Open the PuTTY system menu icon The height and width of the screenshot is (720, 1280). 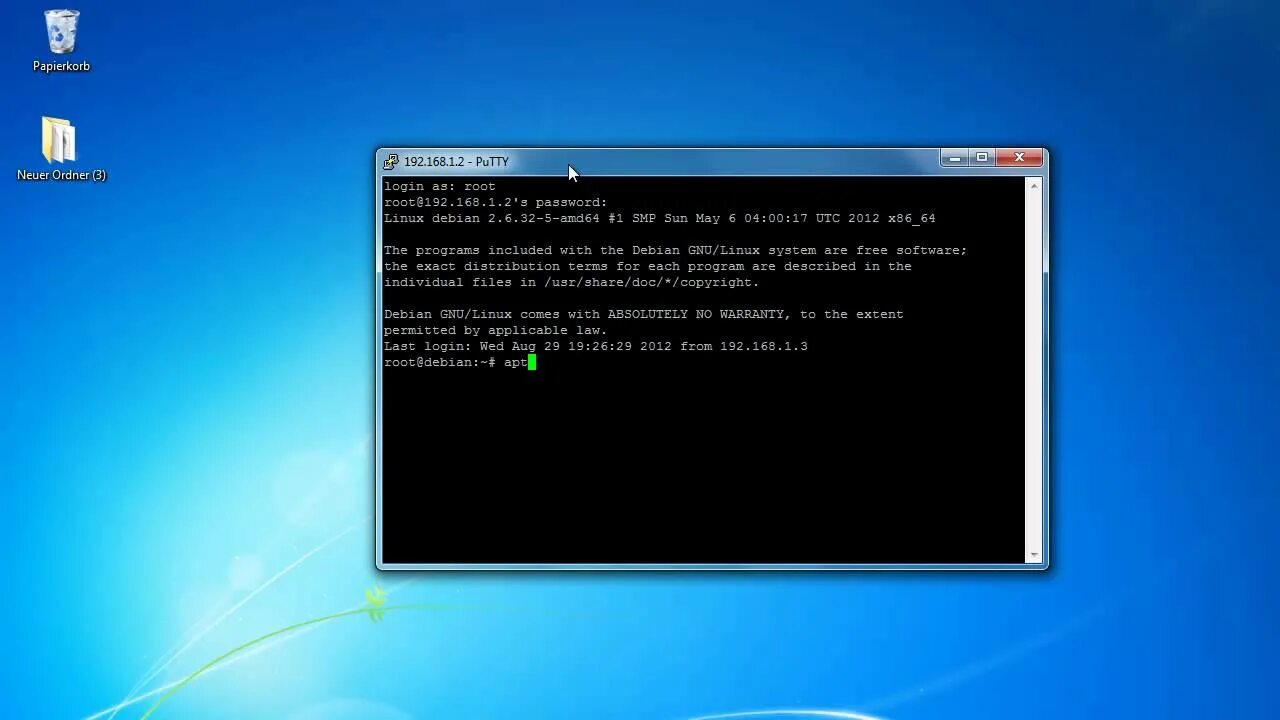(391, 161)
